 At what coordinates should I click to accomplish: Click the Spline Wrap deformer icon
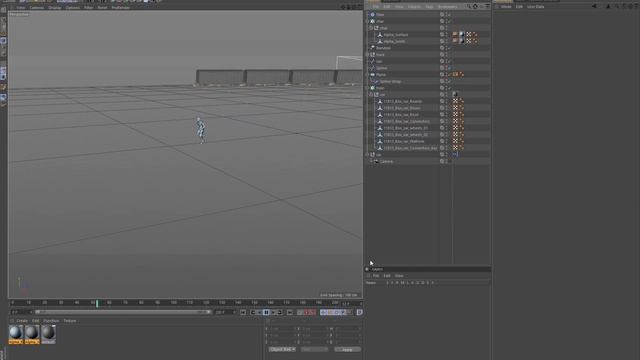click(376, 81)
